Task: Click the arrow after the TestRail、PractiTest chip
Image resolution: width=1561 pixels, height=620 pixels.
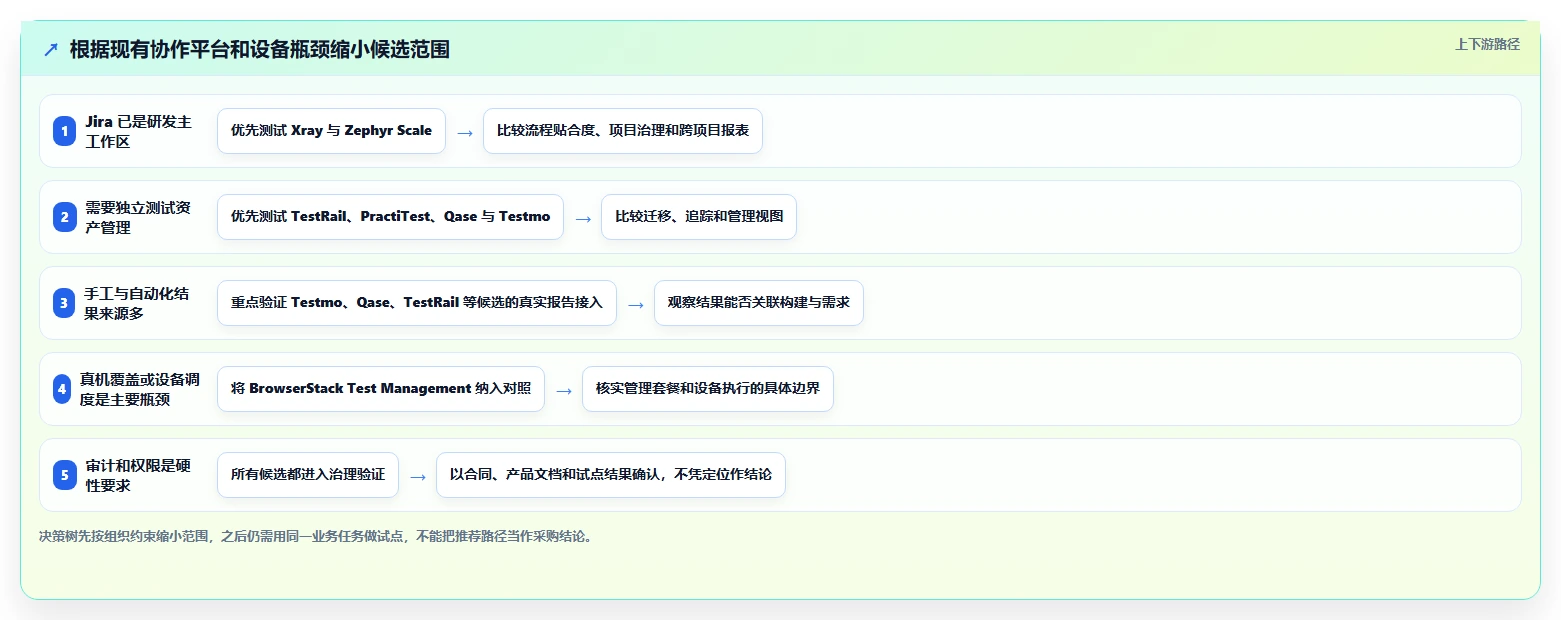Action: pyautogui.click(x=583, y=218)
